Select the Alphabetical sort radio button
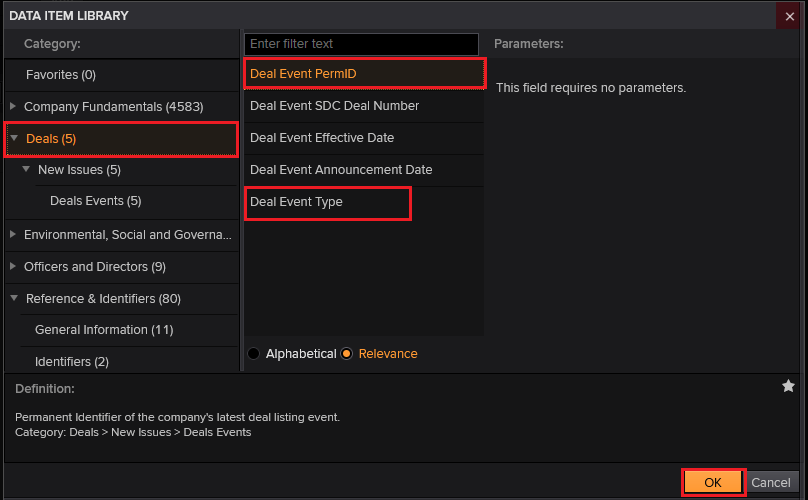 254,354
